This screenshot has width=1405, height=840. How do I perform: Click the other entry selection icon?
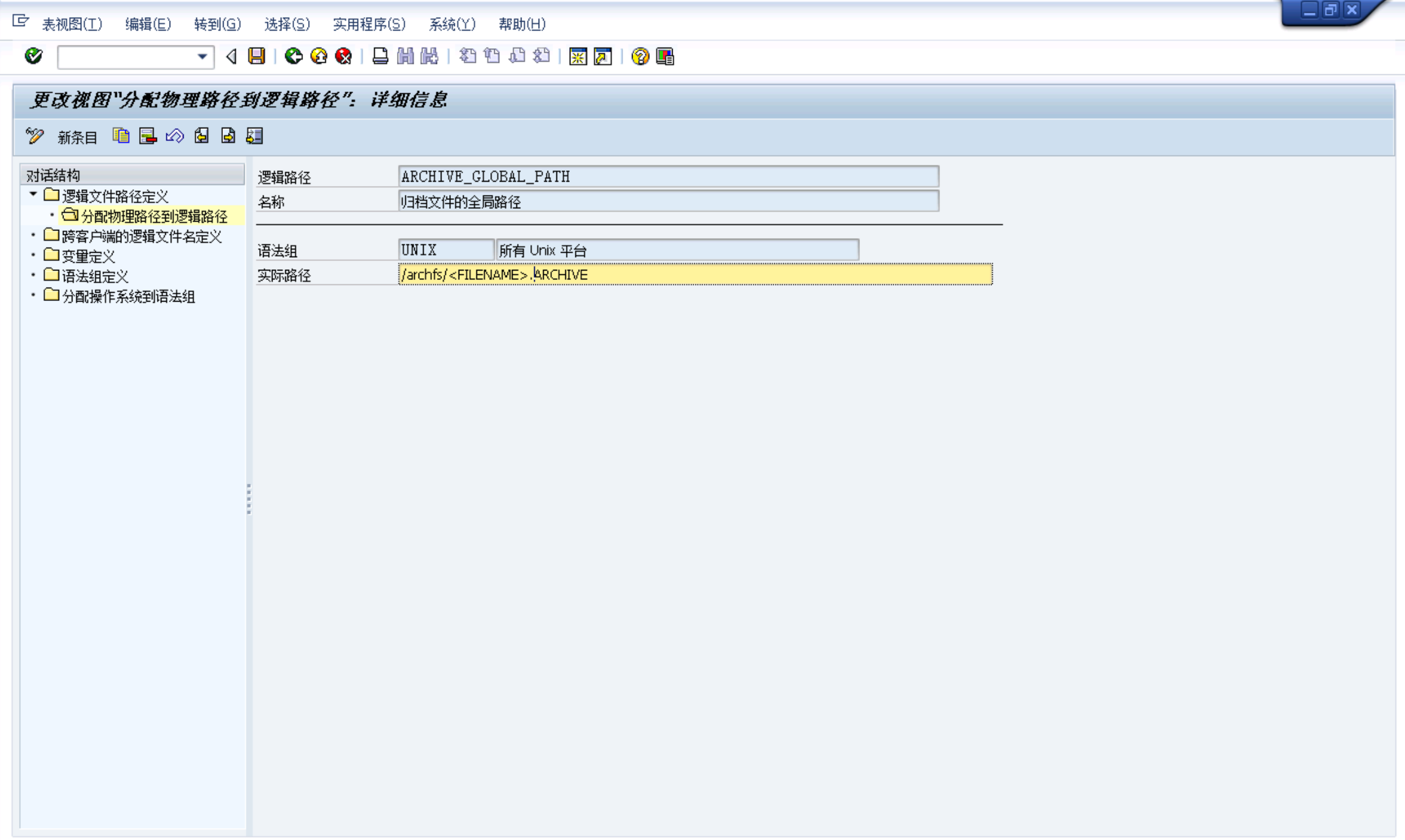pos(255,136)
